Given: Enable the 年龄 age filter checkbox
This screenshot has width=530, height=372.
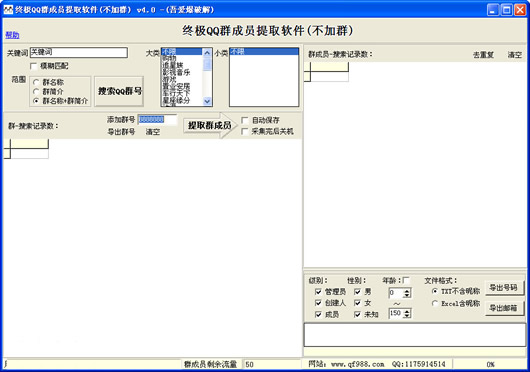Looking at the screenshot, I should (x=406, y=280).
